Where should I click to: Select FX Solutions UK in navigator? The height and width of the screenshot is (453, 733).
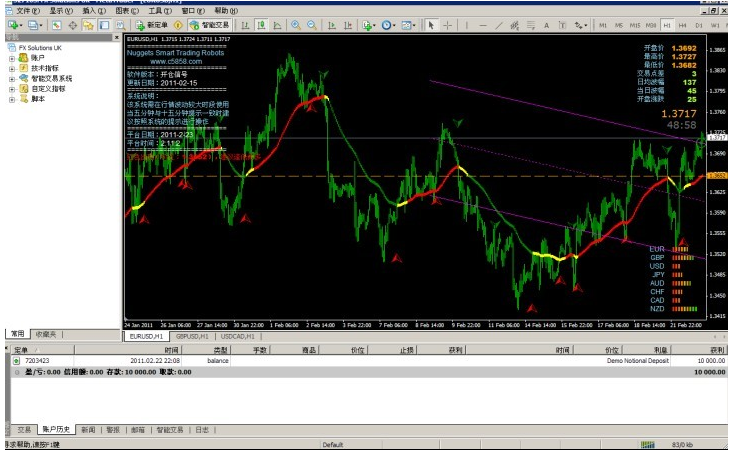[40, 48]
